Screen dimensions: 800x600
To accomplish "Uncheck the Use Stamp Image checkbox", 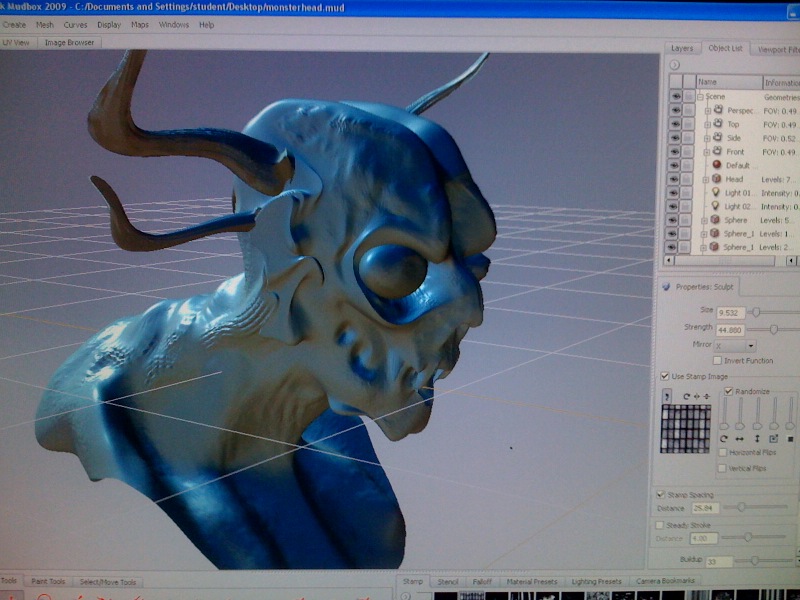I will click(665, 376).
